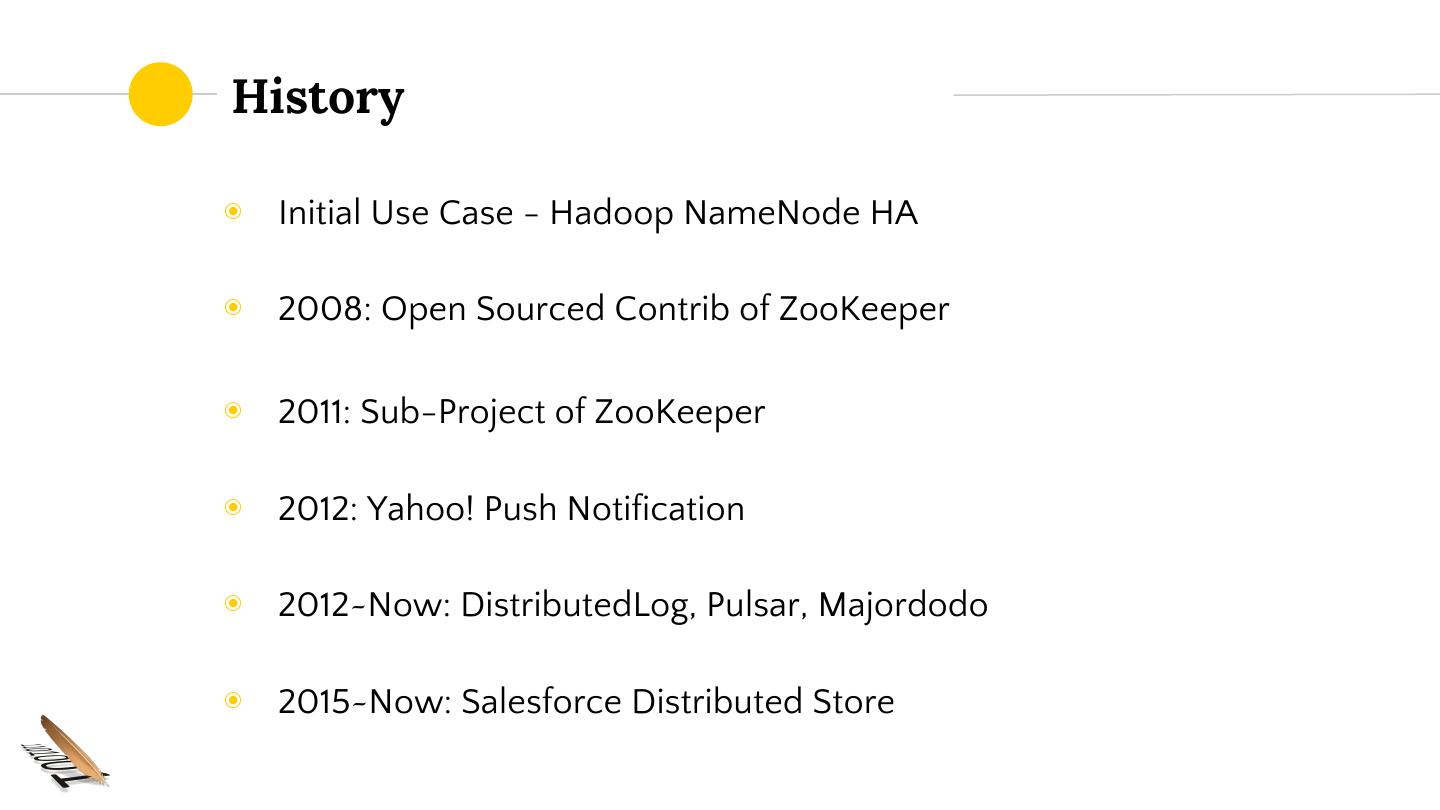Click the 2012: Yahoo! Push Notification line
Viewport: 1440px width, 810px height.
pyautogui.click(x=511, y=509)
